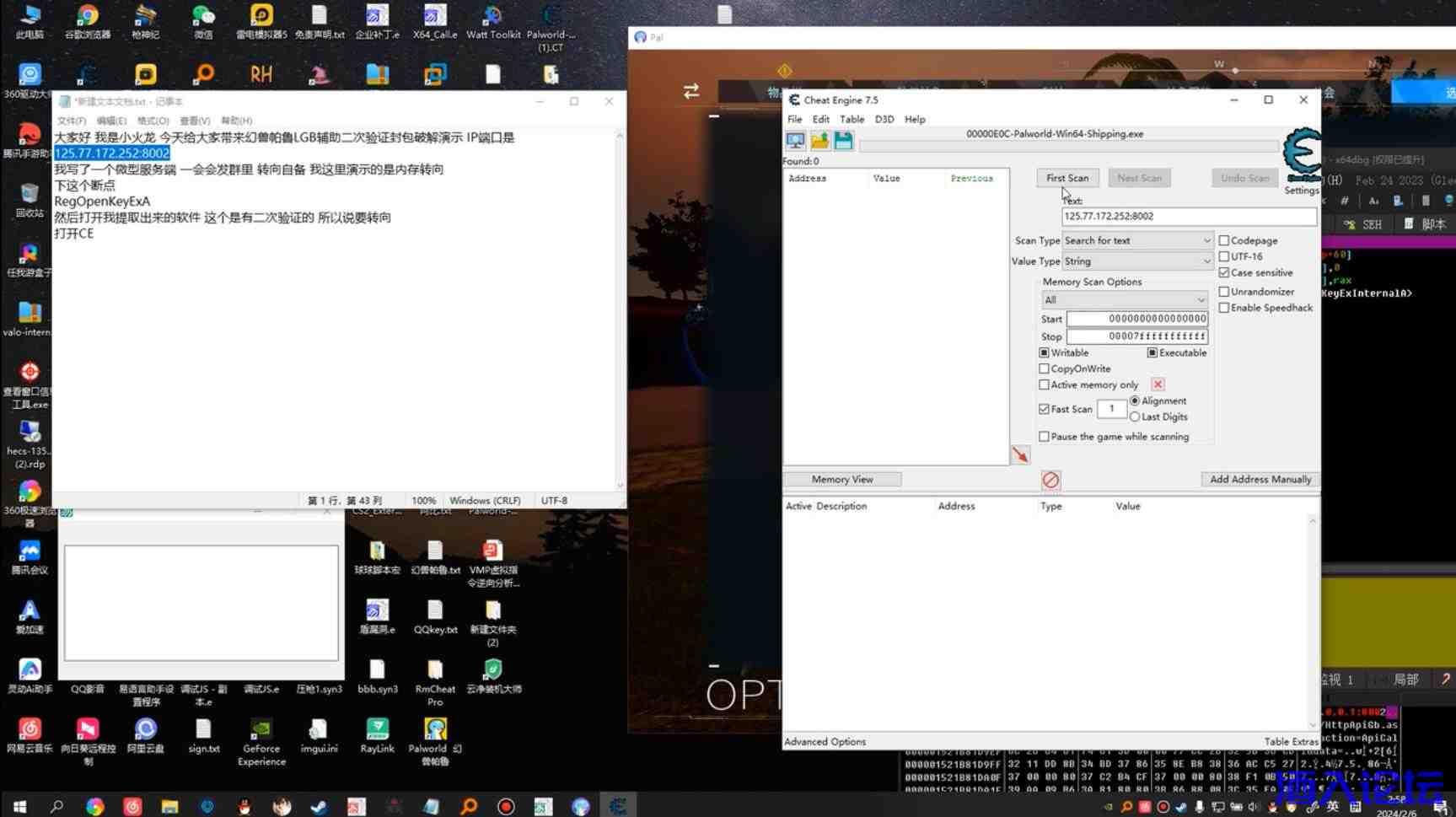Disable the Case sensitive checkbox
This screenshot has height=817, width=1456.
pyautogui.click(x=1224, y=272)
